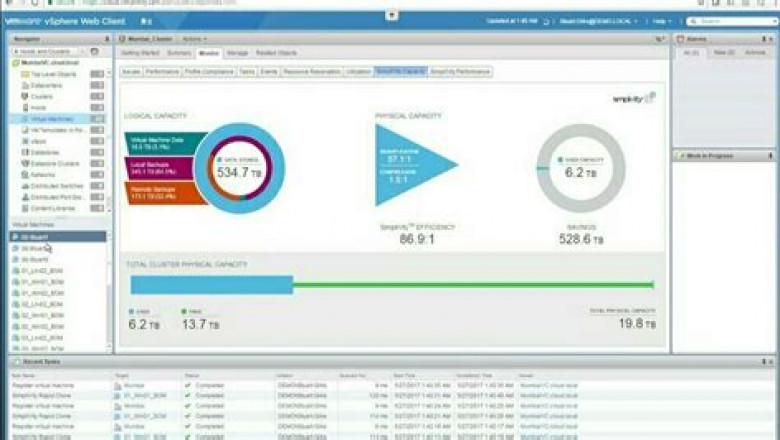Image resolution: width=780 pixels, height=440 pixels.
Task: Pin the Navigator panel
Action: pos(107,39)
